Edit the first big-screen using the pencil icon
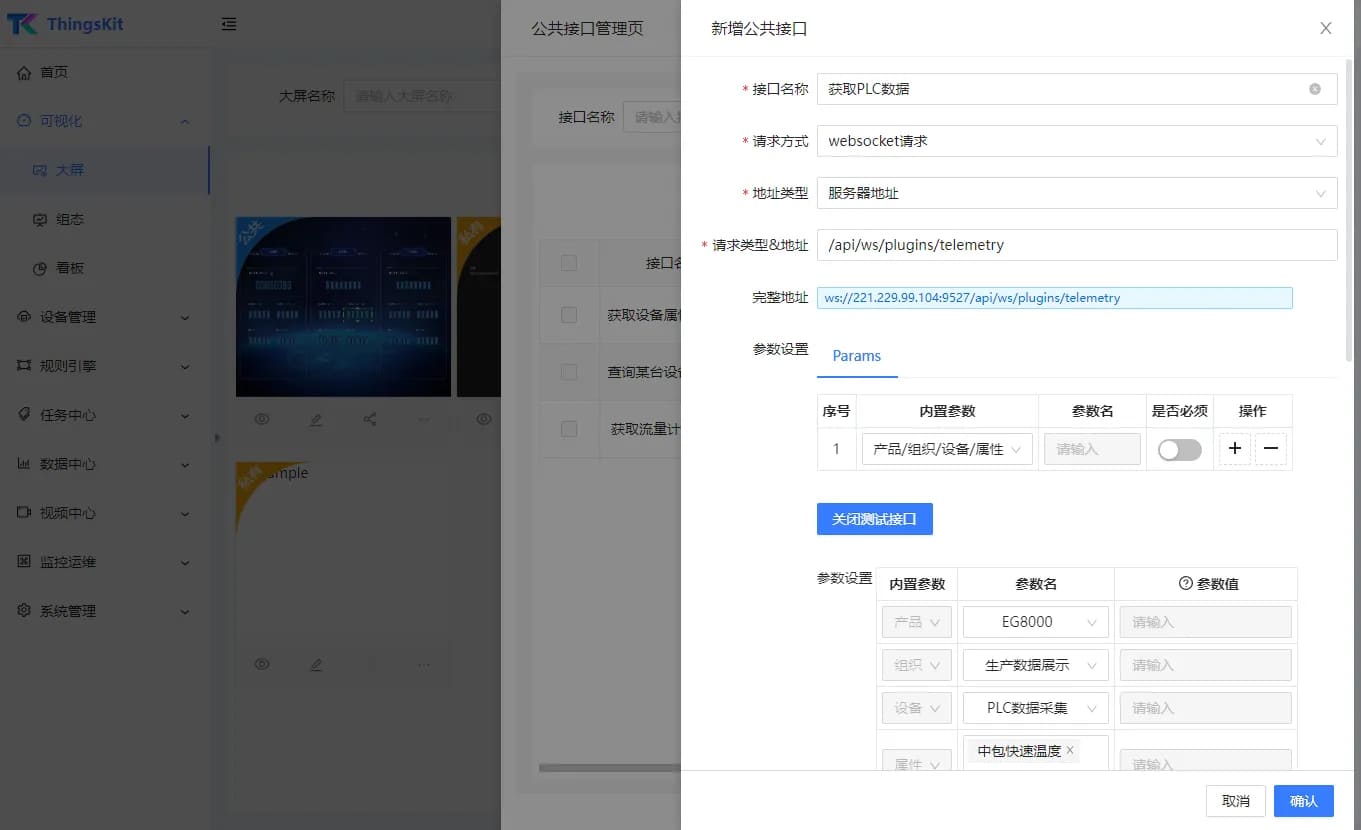1361x830 pixels. click(x=316, y=419)
